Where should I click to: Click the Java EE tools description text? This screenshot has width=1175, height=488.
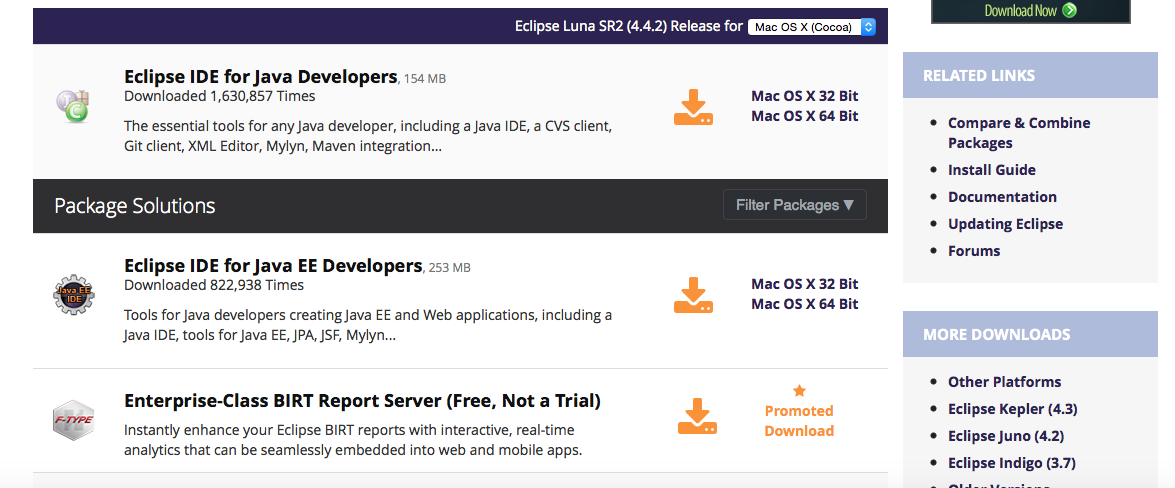[x=368, y=325]
